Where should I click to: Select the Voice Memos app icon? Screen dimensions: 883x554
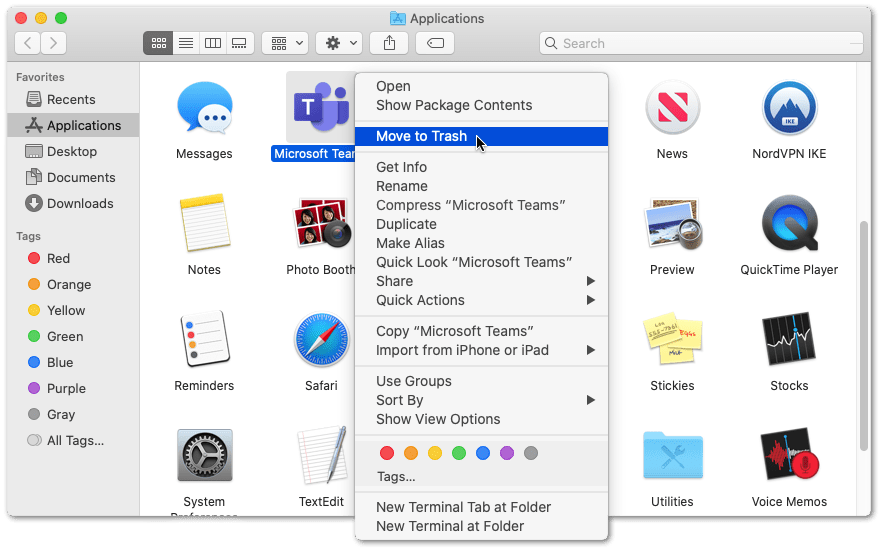pos(789,455)
